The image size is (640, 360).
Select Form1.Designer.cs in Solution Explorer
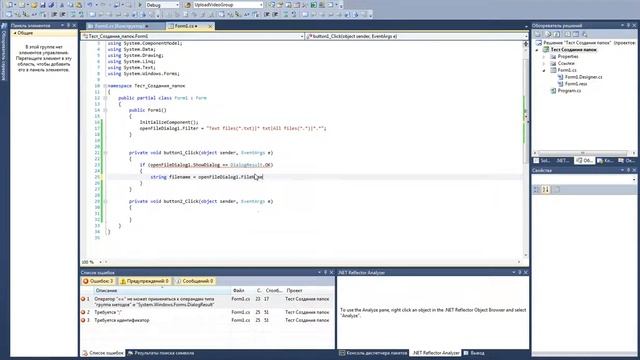click(583, 77)
